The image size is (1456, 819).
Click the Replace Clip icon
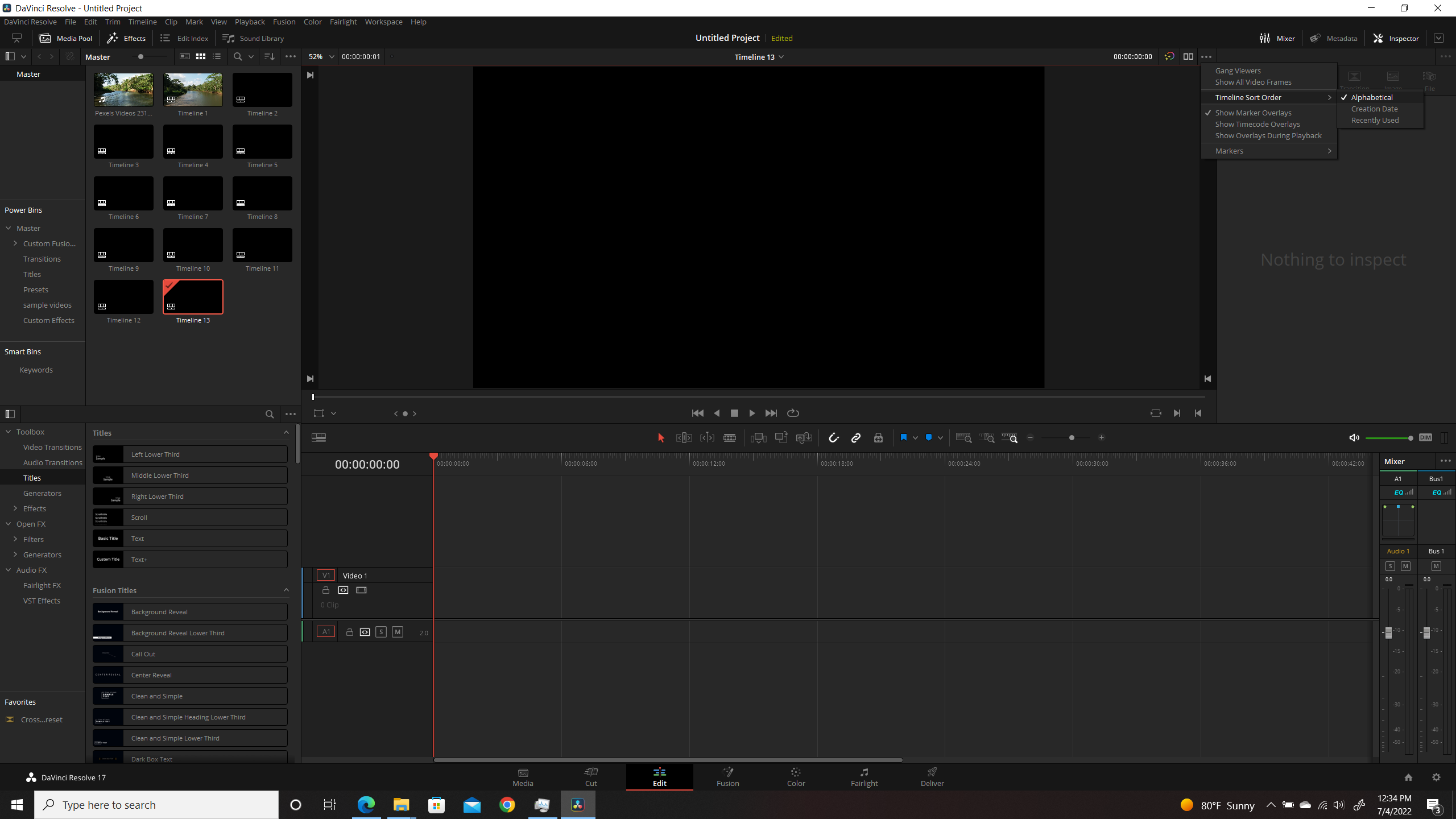point(804,437)
